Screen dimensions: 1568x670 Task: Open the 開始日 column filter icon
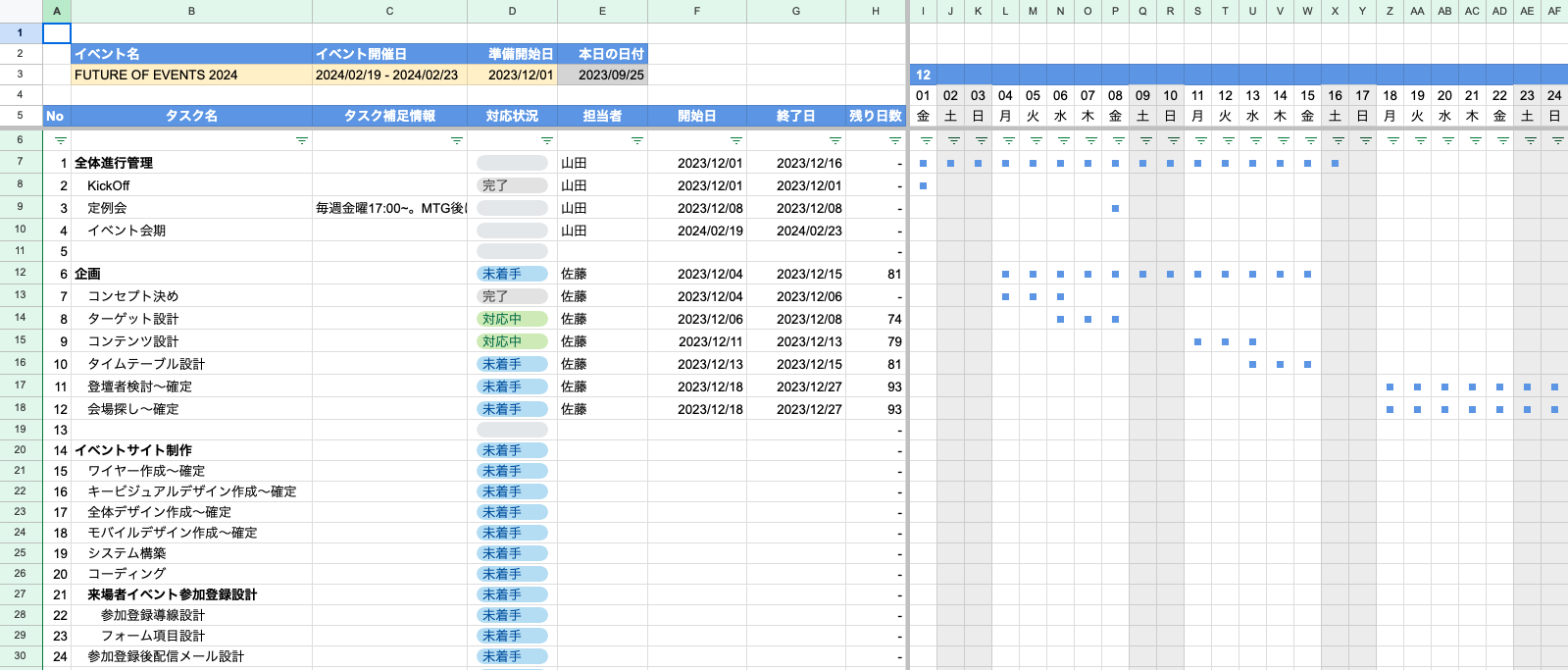[735, 141]
